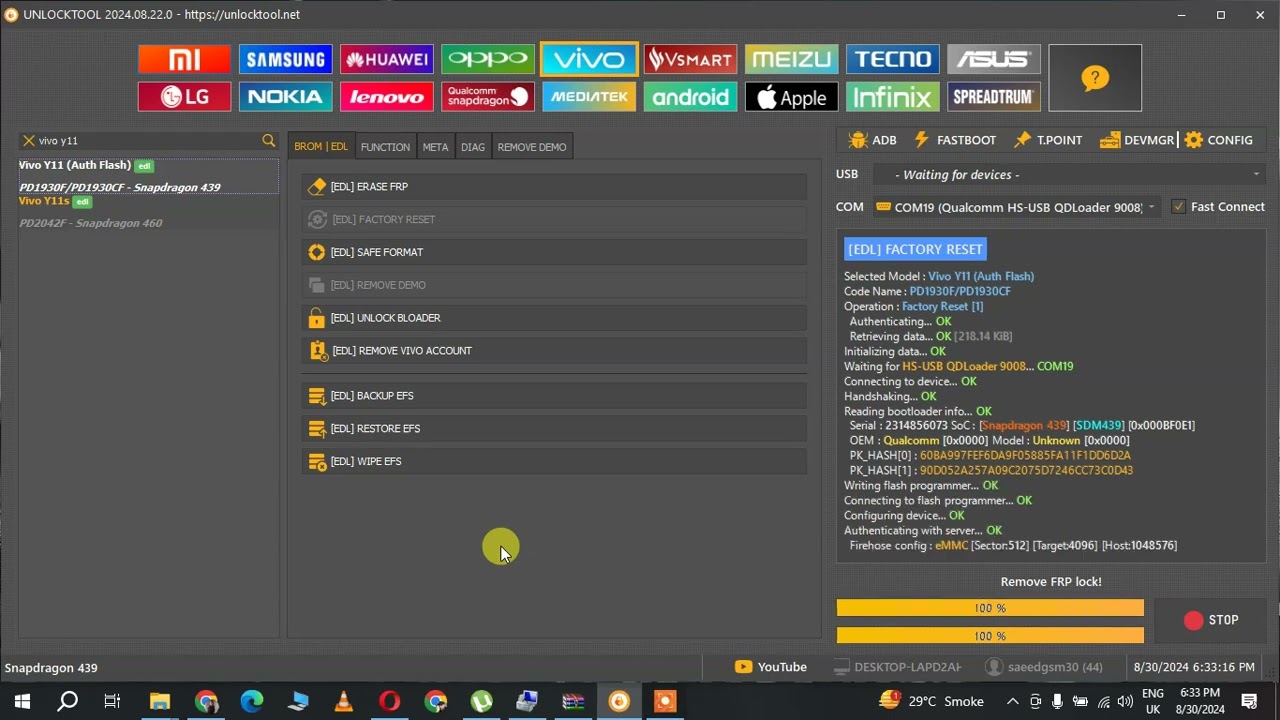Open the META tab
This screenshot has width=1280, height=720.
[435, 147]
